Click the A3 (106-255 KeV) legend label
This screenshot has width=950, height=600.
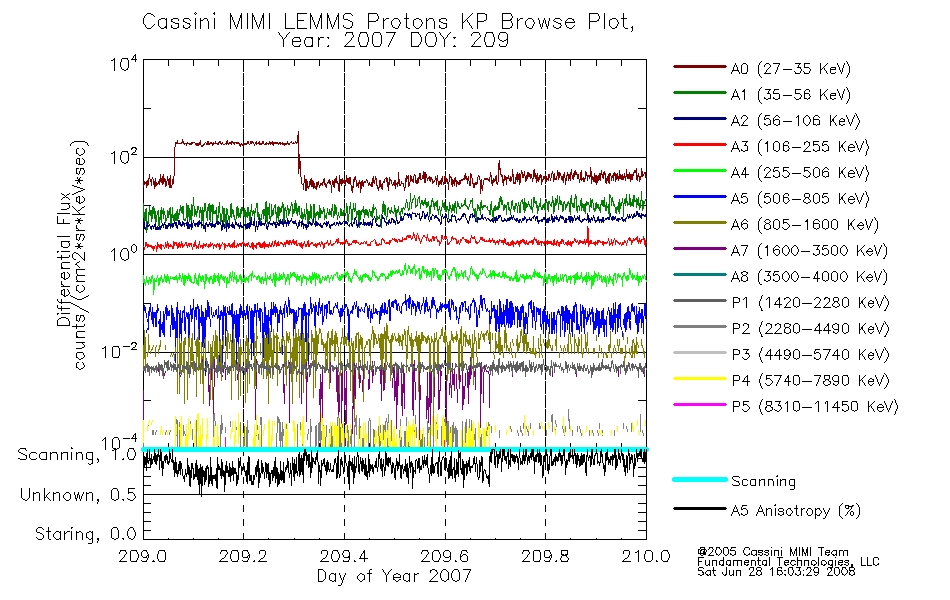(x=800, y=147)
